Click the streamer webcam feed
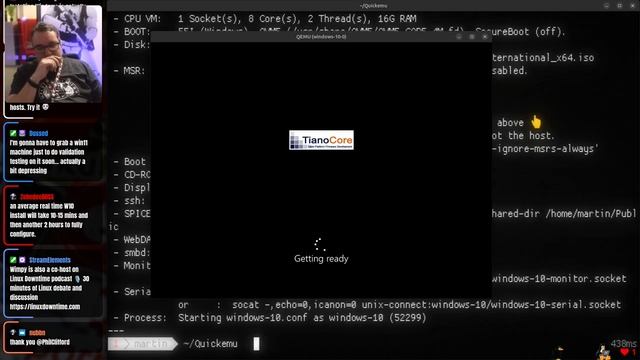 click(x=53, y=53)
